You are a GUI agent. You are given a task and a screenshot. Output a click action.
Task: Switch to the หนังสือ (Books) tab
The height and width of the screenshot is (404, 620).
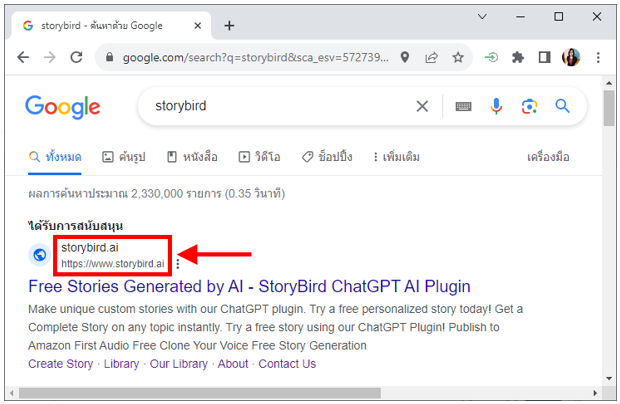[x=192, y=157]
